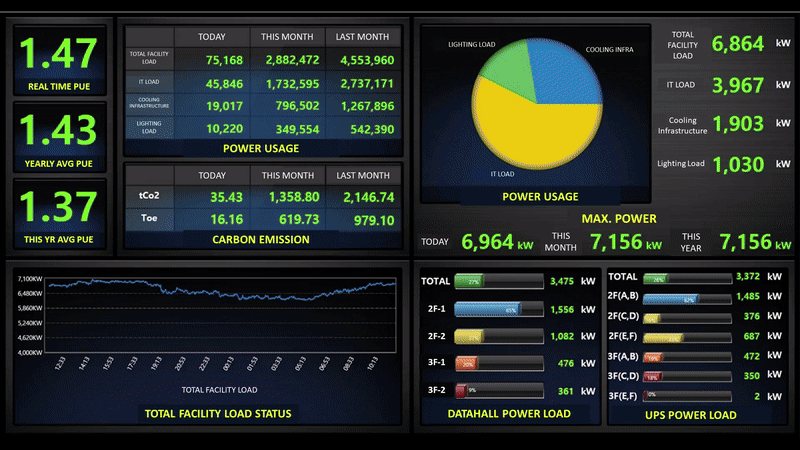Select the tCo2 row label

pos(150,197)
